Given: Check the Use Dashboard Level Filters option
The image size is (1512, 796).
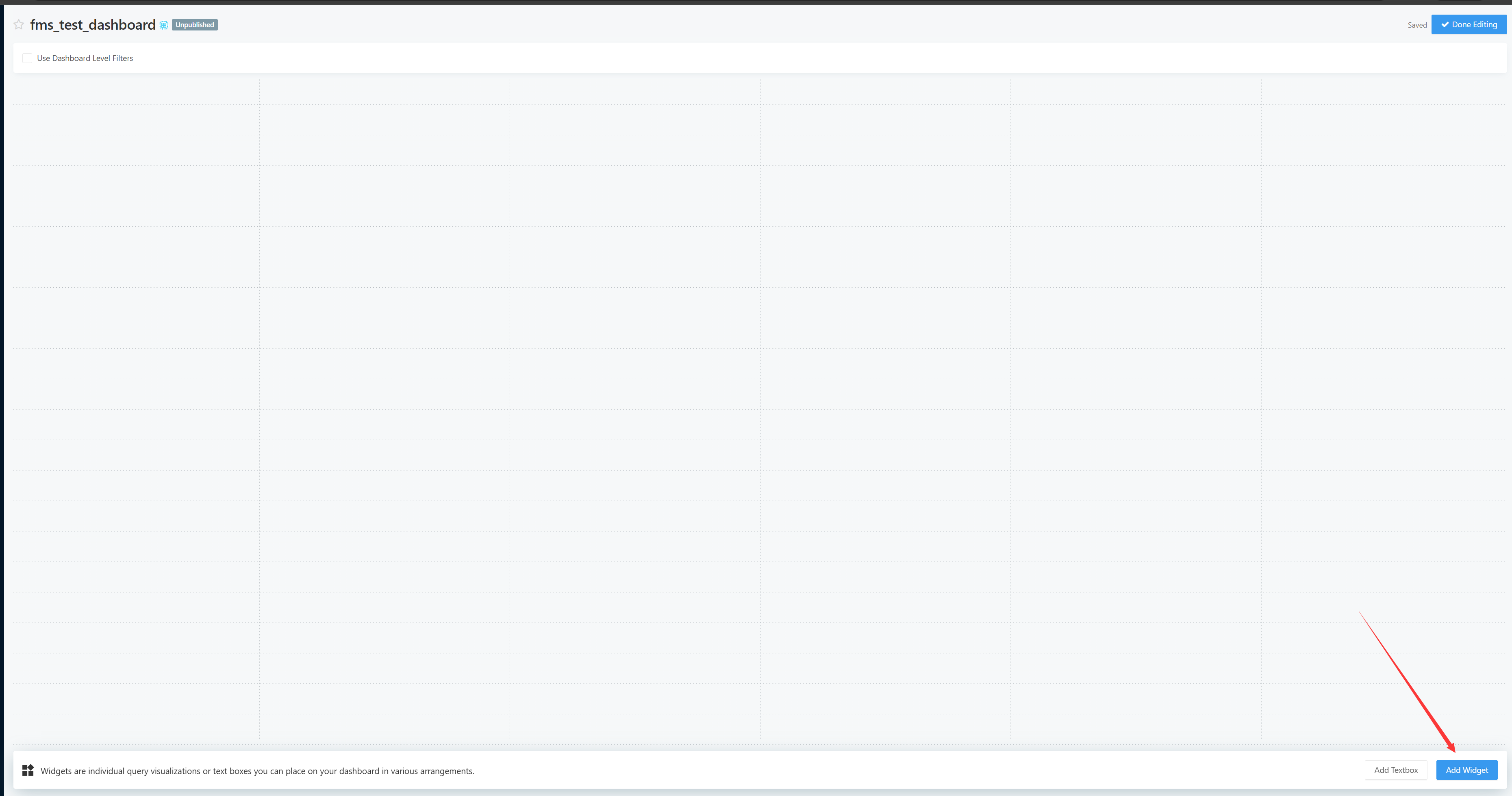Looking at the screenshot, I should coord(27,57).
